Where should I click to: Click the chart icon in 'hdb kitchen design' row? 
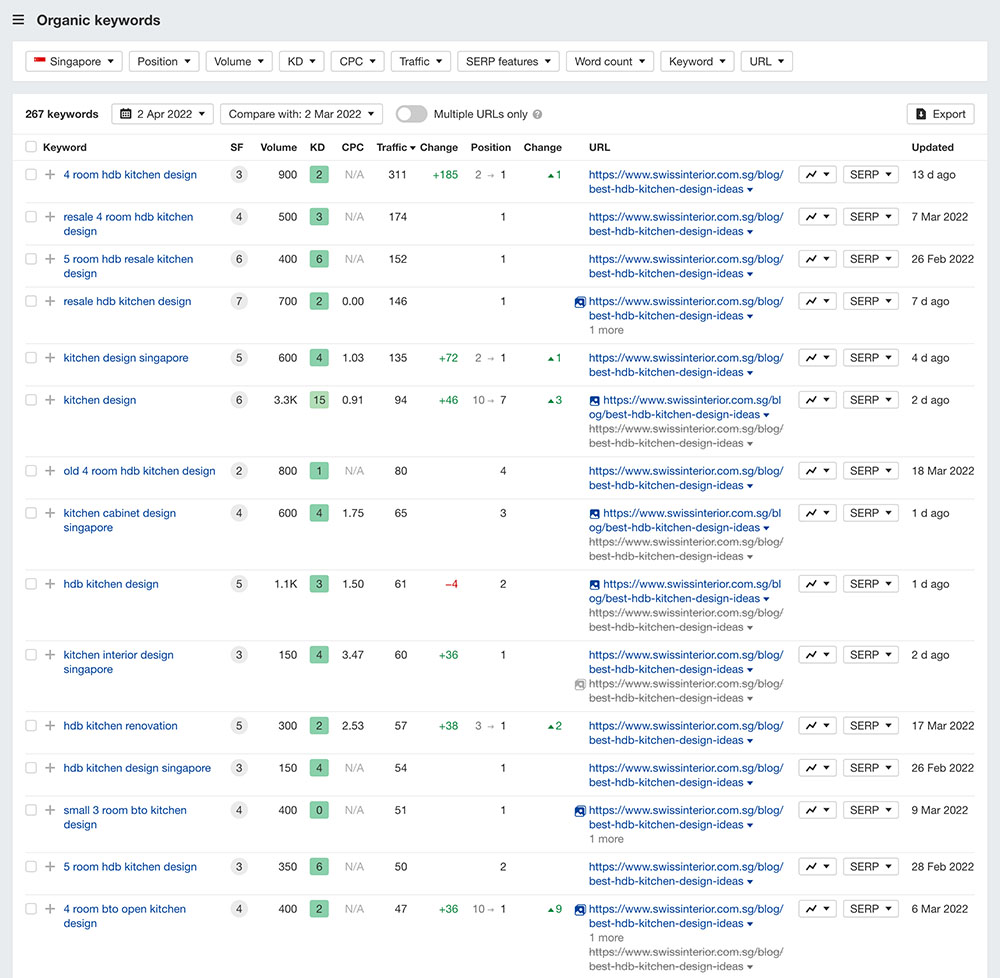coord(816,584)
